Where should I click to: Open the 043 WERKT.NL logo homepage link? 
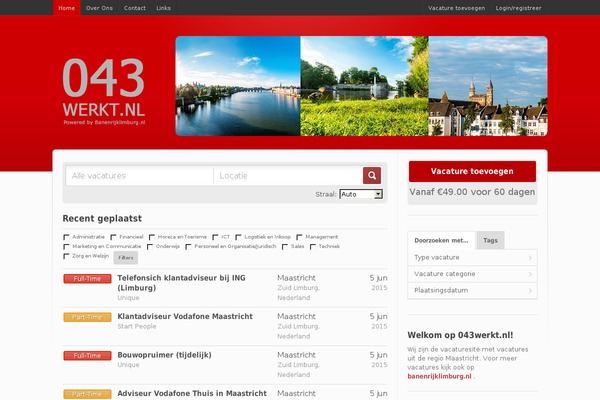pos(104,92)
